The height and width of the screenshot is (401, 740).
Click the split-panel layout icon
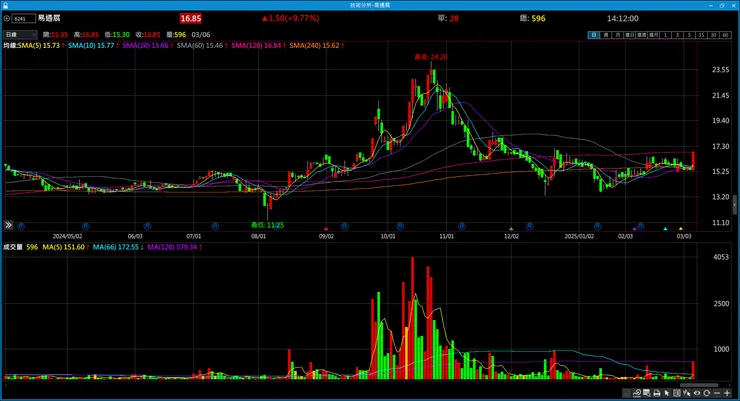coord(677,393)
